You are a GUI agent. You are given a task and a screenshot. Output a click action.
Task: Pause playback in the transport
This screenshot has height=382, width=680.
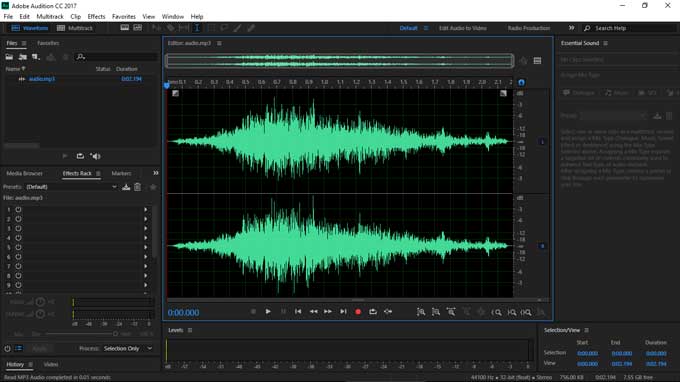283,311
